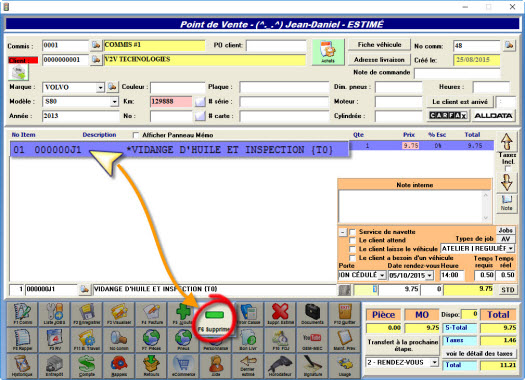The image size is (525, 380).
Task: Open the Modèle S80 dropdown
Action: tap(115, 101)
